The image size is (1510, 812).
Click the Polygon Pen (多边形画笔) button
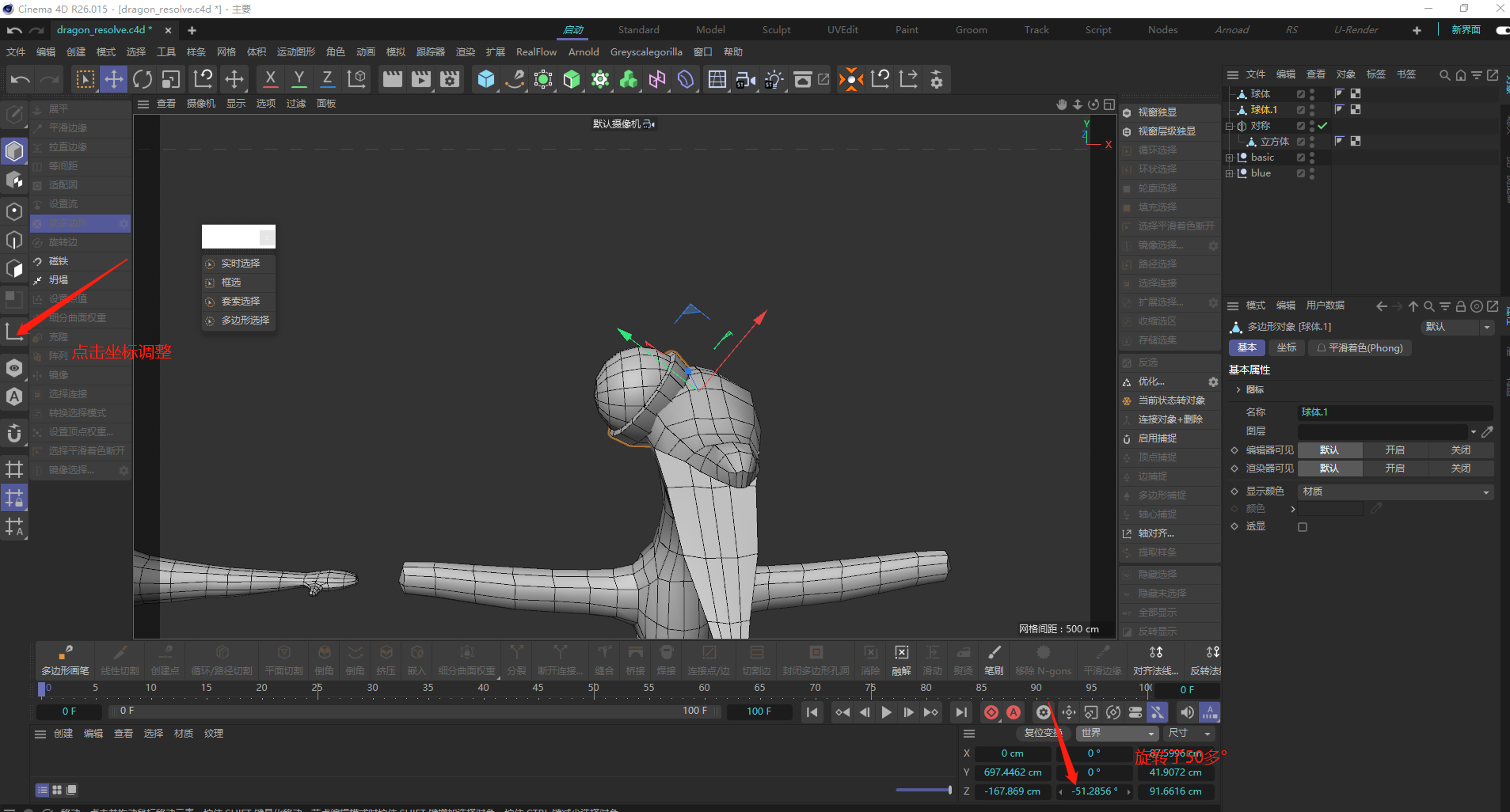click(65, 659)
